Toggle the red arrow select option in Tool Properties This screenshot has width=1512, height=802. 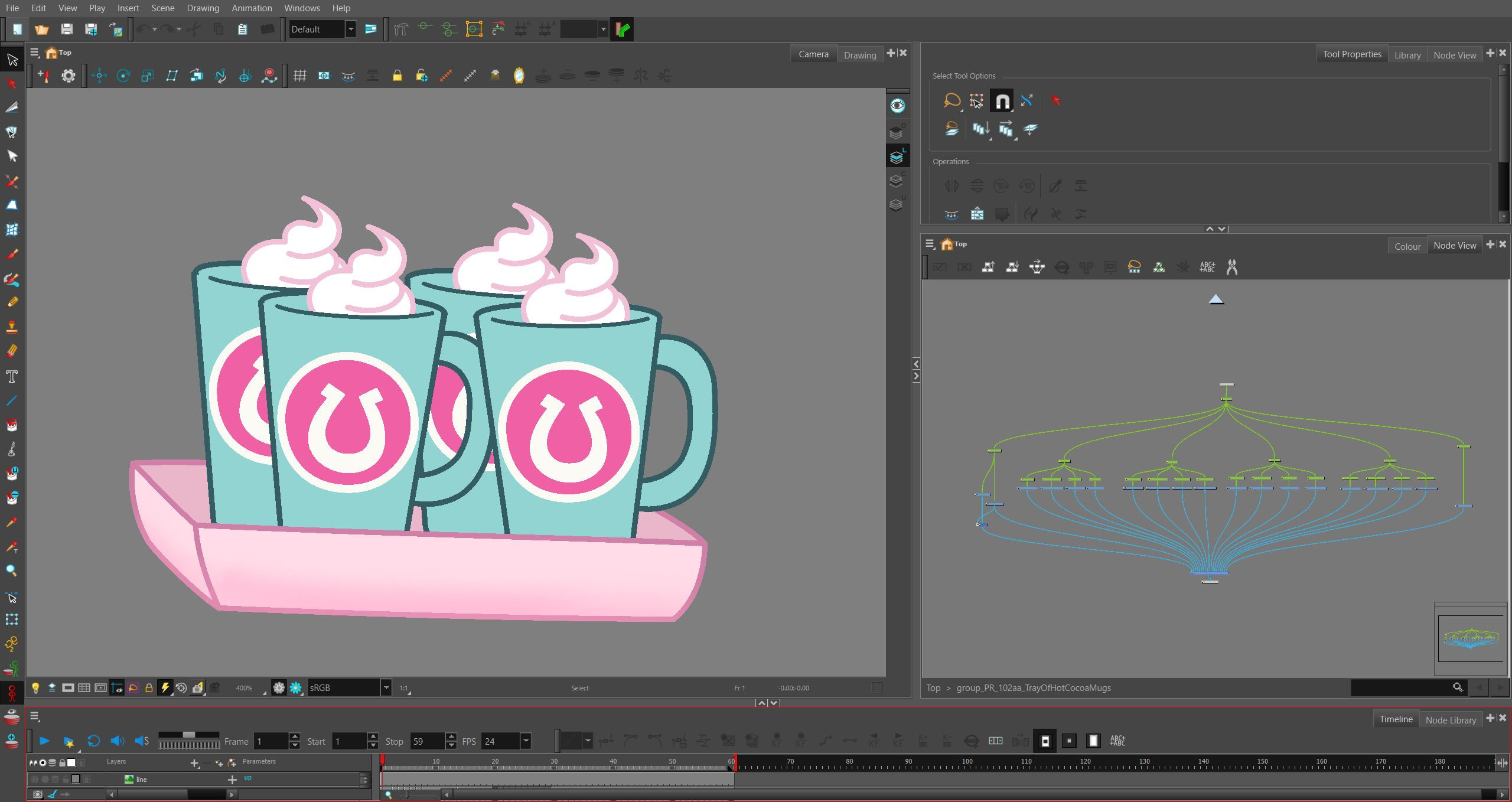(x=1056, y=101)
